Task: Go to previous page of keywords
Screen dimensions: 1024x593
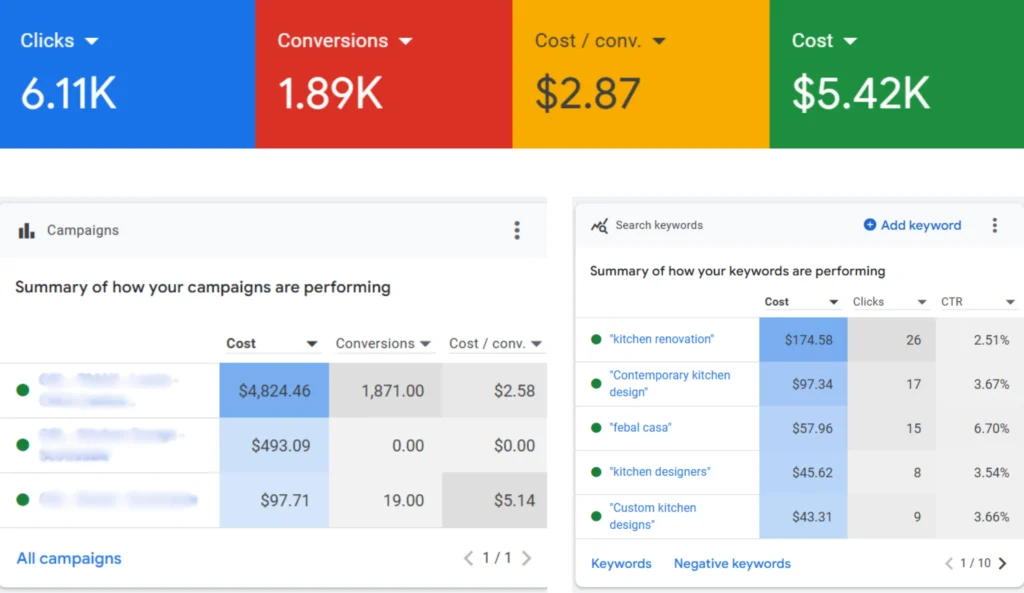Action: (x=949, y=564)
